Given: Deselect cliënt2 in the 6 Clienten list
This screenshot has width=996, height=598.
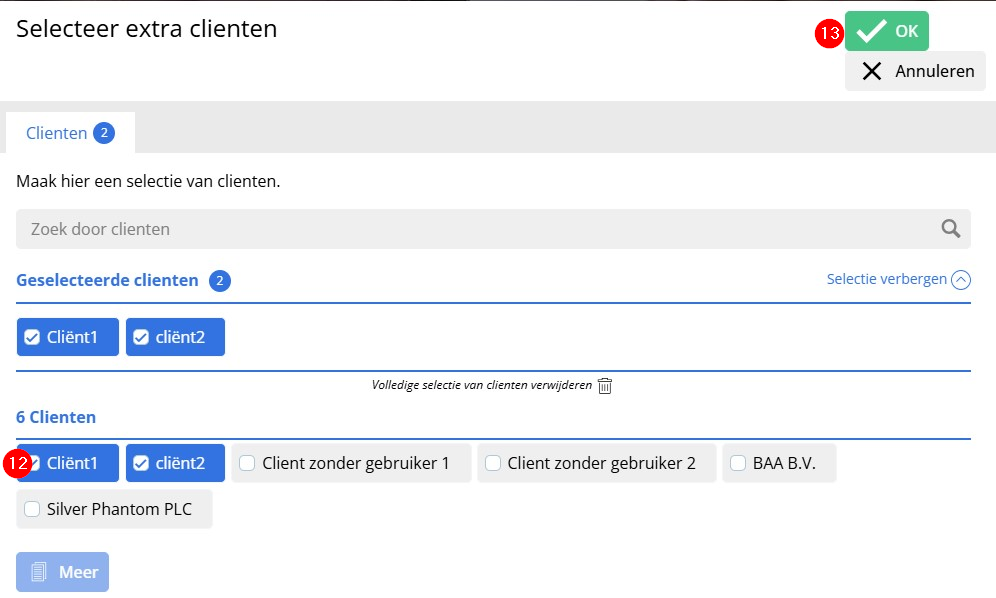Looking at the screenshot, I should (x=175, y=463).
